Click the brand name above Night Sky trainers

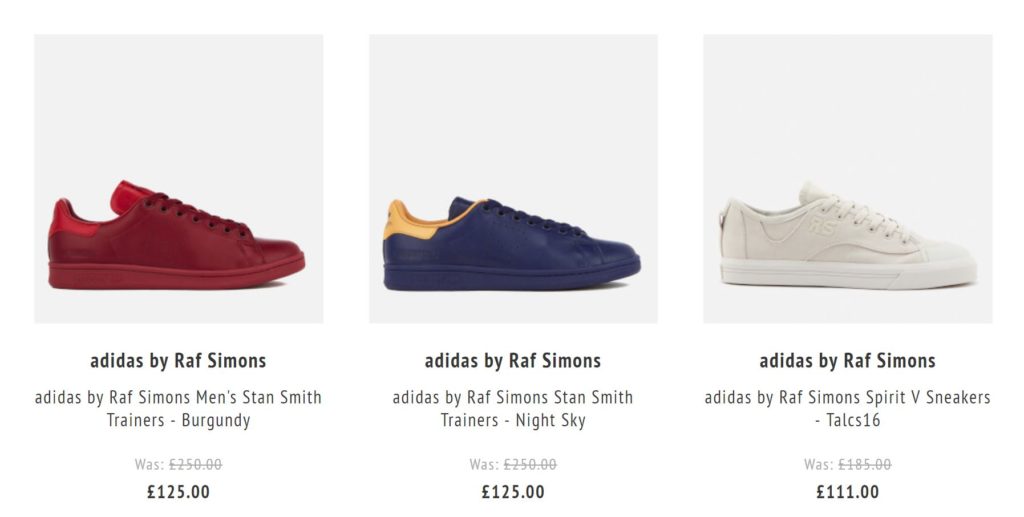pos(513,360)
